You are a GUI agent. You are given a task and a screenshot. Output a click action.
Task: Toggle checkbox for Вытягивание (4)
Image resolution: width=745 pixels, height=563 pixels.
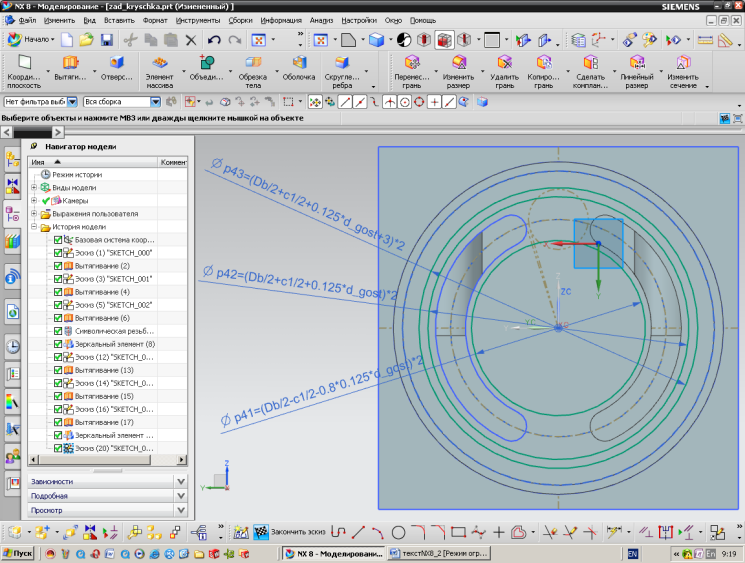58,292
